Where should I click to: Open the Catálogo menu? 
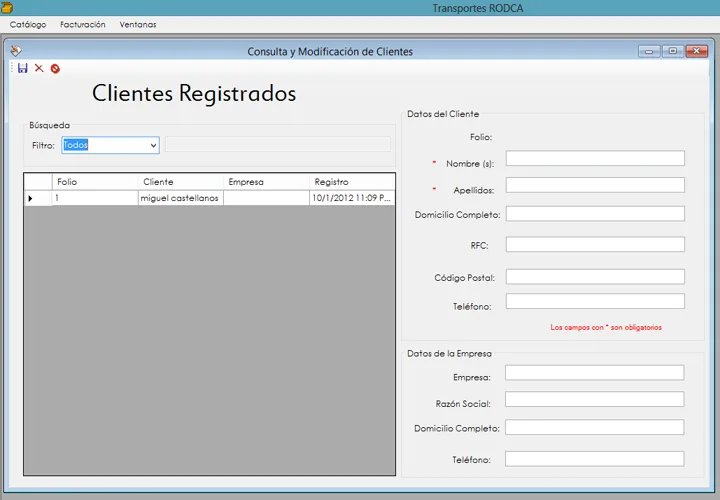(x=28, y=24)
